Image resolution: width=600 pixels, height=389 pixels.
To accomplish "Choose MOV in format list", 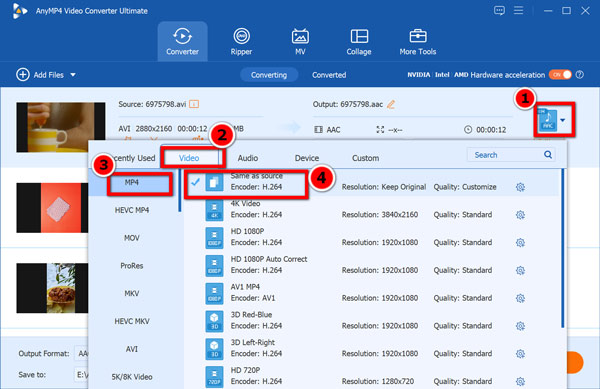I will click(x=132, y=238).
